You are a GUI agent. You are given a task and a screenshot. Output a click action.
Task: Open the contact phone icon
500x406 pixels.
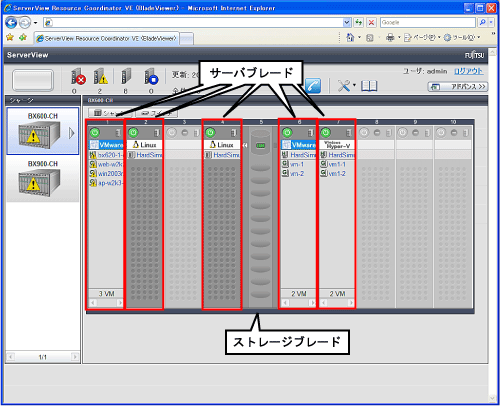(313, 86)
